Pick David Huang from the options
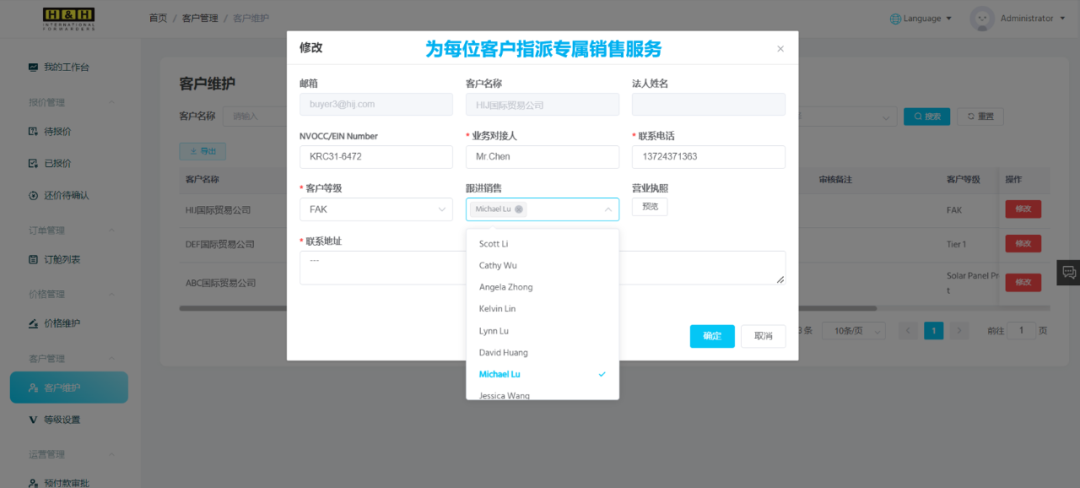The width and height of the screenshot is (1080, 488). pyautogui.click(x=504, y=352)
